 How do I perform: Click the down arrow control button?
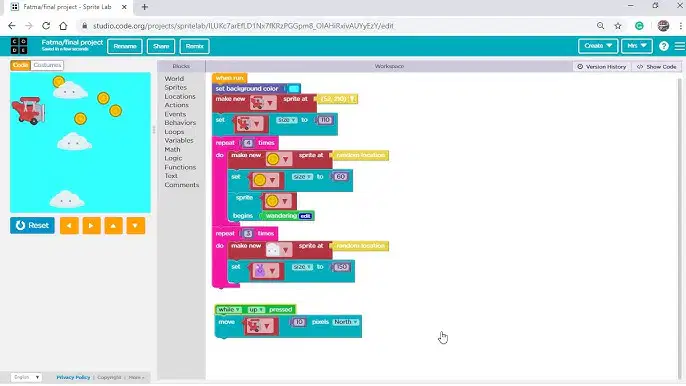point(136,226)
